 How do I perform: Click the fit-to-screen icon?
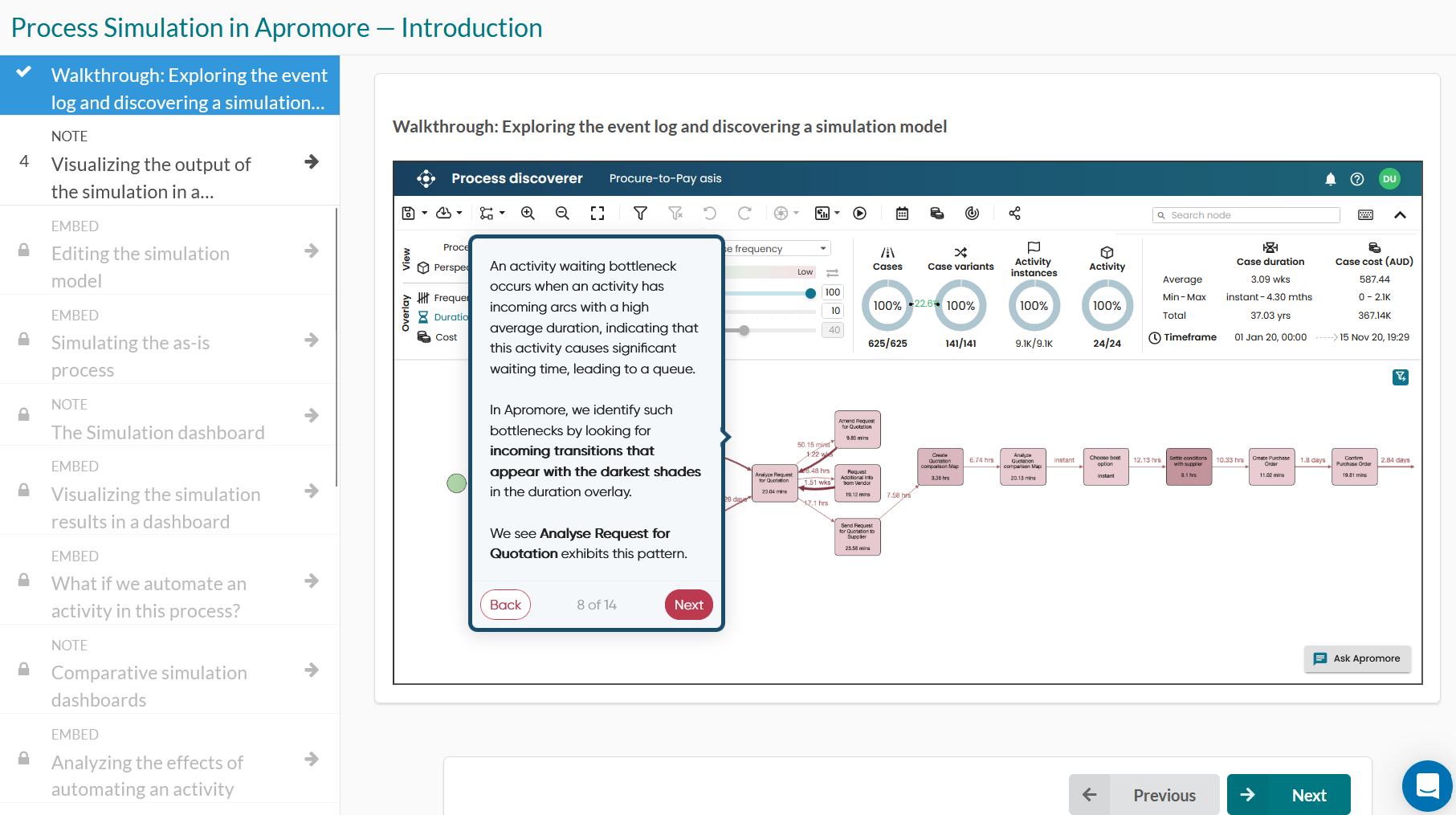click(597, 213)
